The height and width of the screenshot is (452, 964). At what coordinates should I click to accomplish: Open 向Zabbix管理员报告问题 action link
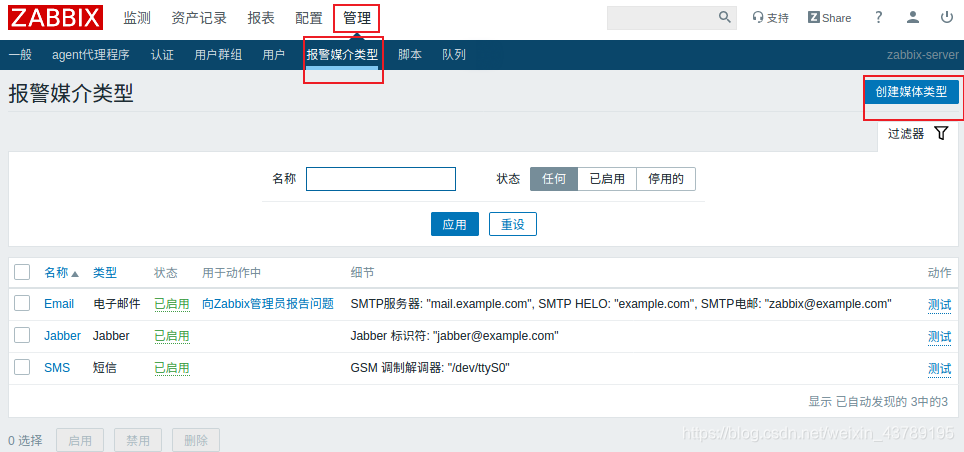point(268,304)
